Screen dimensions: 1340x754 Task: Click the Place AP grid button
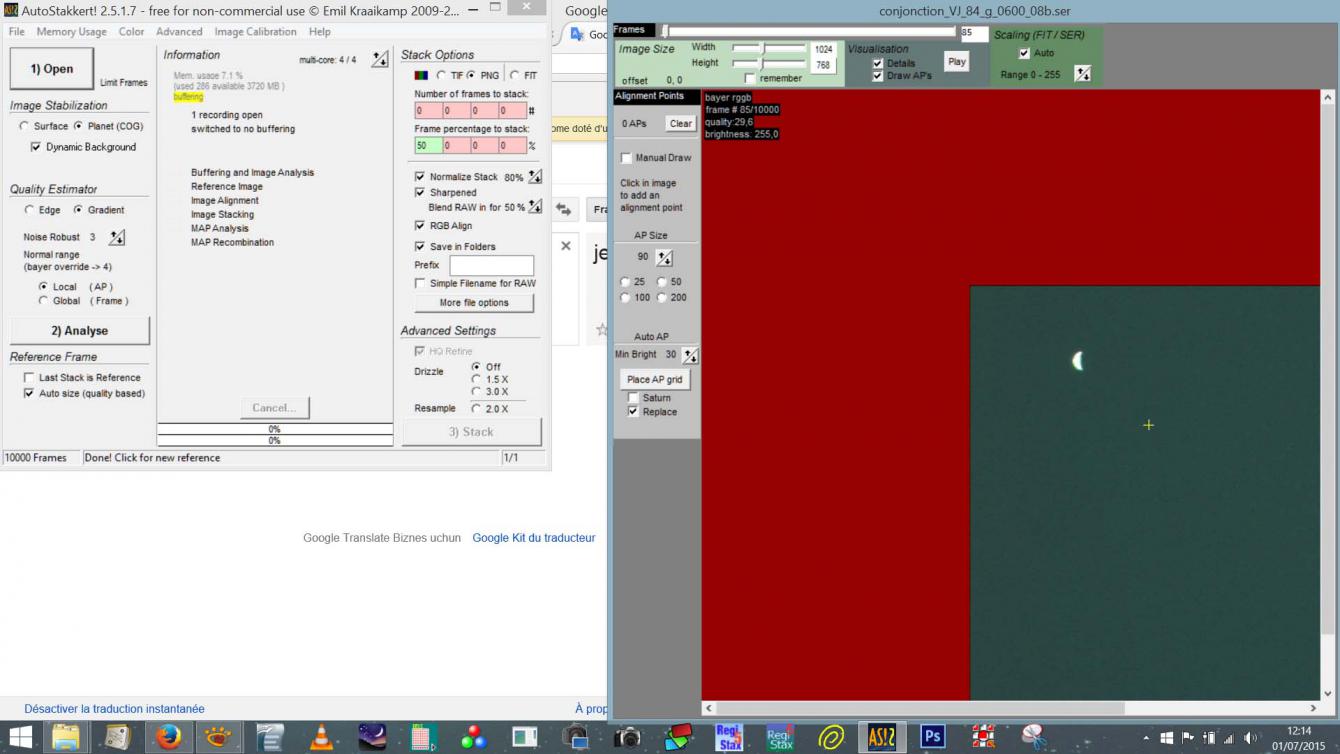click(x=654, y=380)
